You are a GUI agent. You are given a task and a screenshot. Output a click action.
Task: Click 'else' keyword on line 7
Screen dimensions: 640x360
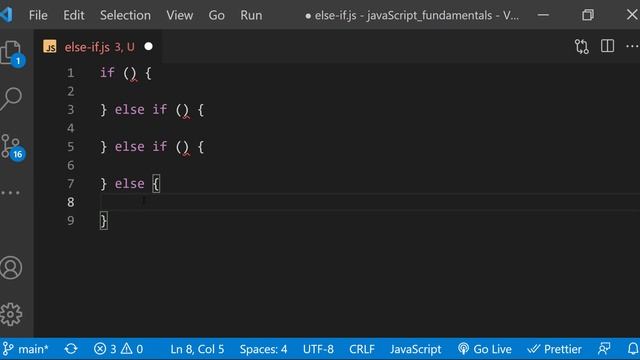tap(129, 184)
